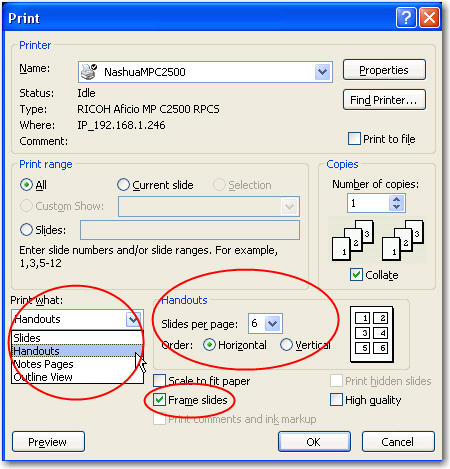Open printer Properties
Image resolution: width=450 pixels, height=469 pixels.
[384, 70]
